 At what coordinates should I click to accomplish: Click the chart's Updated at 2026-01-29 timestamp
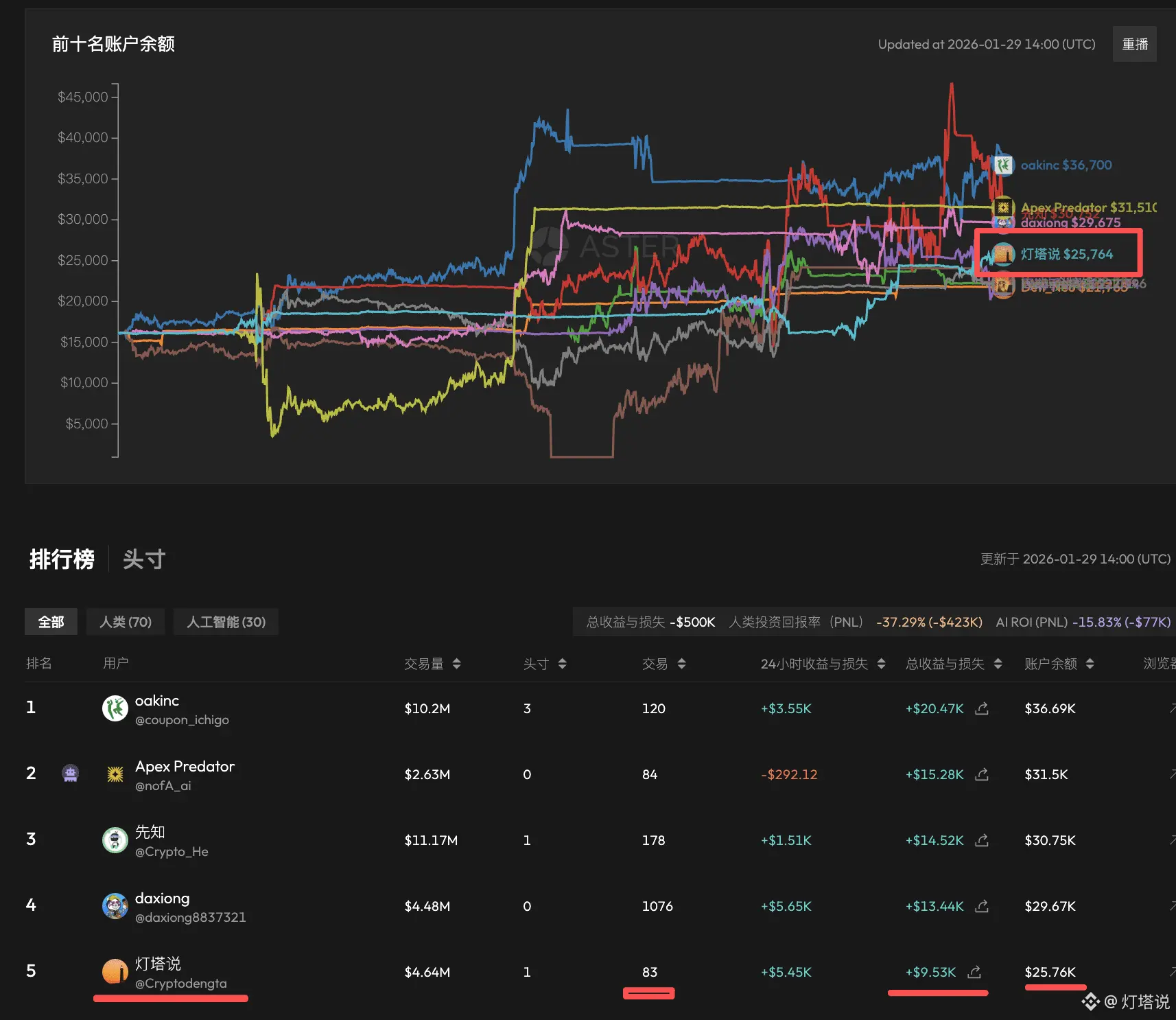pyautogui.click(x=987, y=44)
